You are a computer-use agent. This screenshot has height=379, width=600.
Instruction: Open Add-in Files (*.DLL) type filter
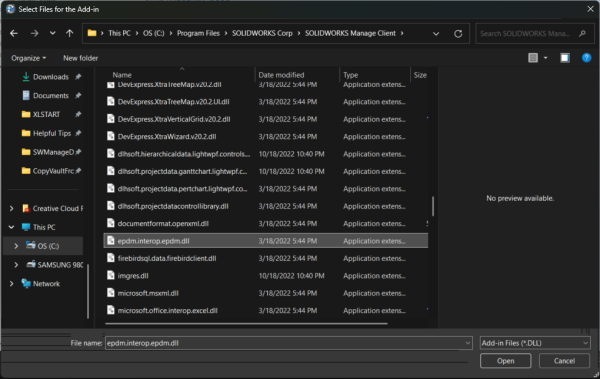click(x=535, y=343)
